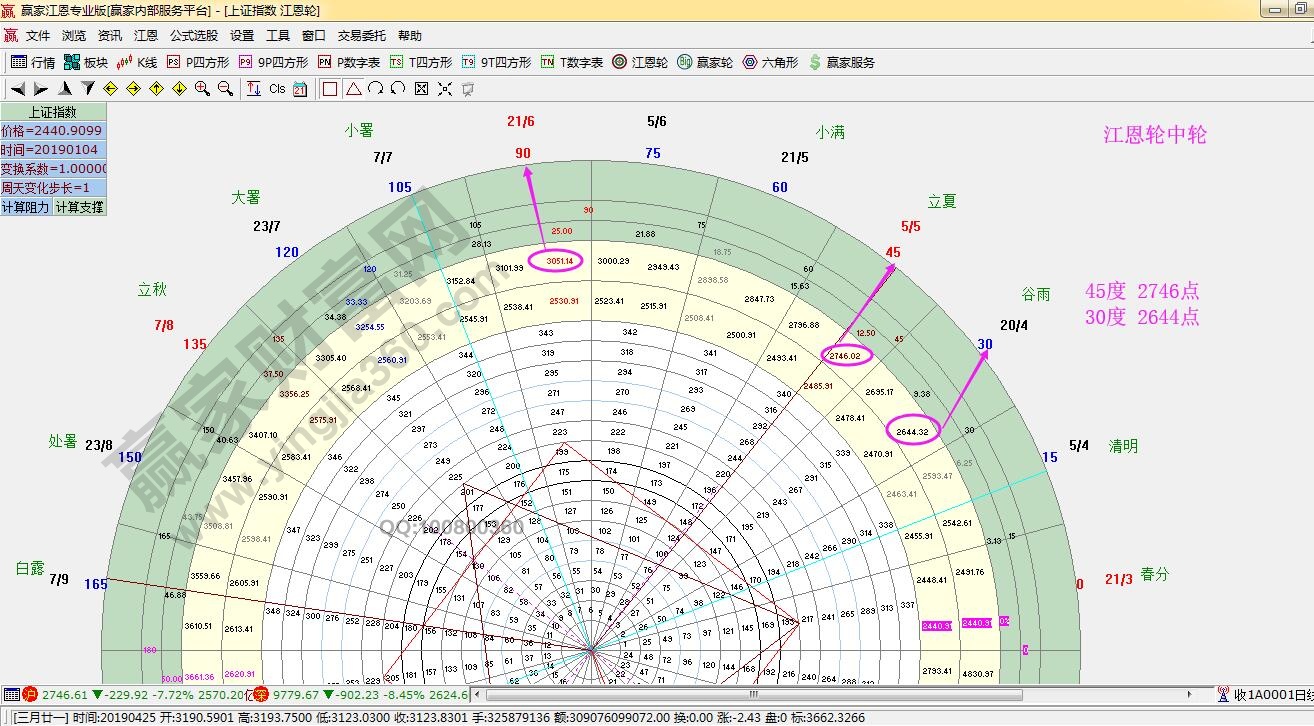The image size is (1314, 726).
Task: Open the calendar date icon in toolbar
Action: (x=299, y=89)
